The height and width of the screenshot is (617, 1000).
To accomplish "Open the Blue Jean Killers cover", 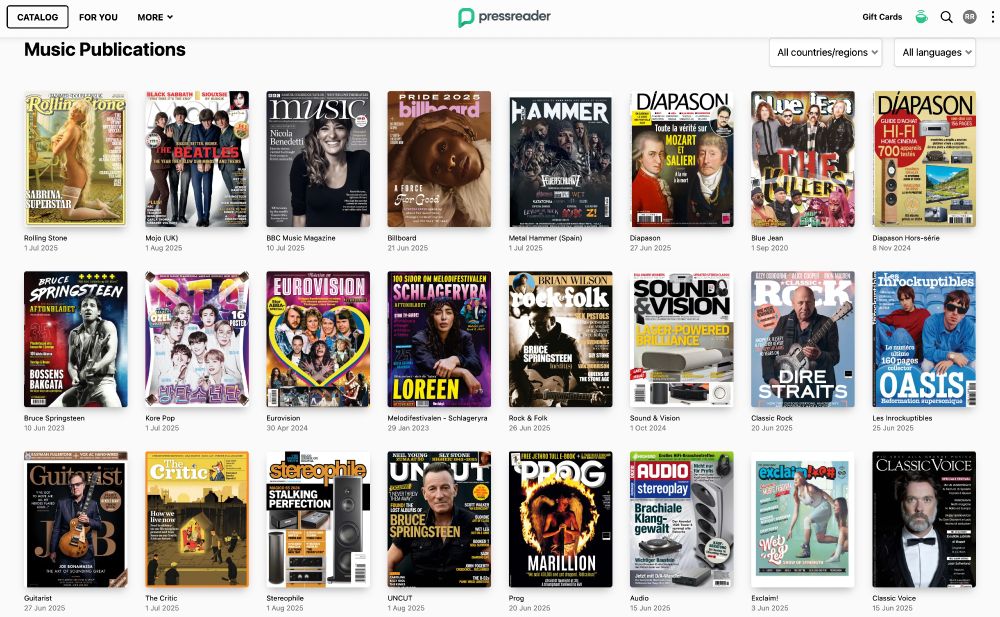I will pos(803,159).
